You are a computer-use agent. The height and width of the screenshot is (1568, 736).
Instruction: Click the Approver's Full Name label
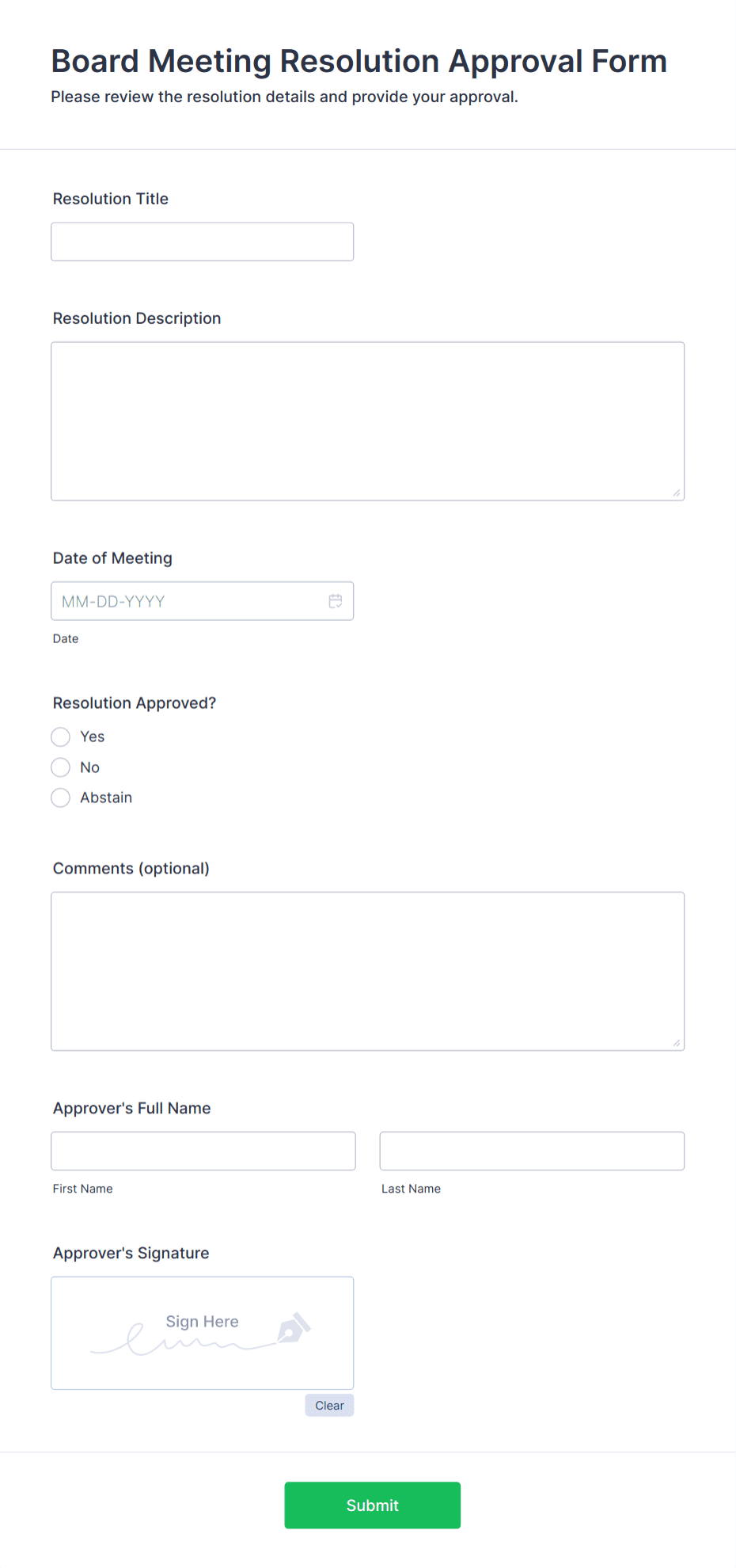131,1108
